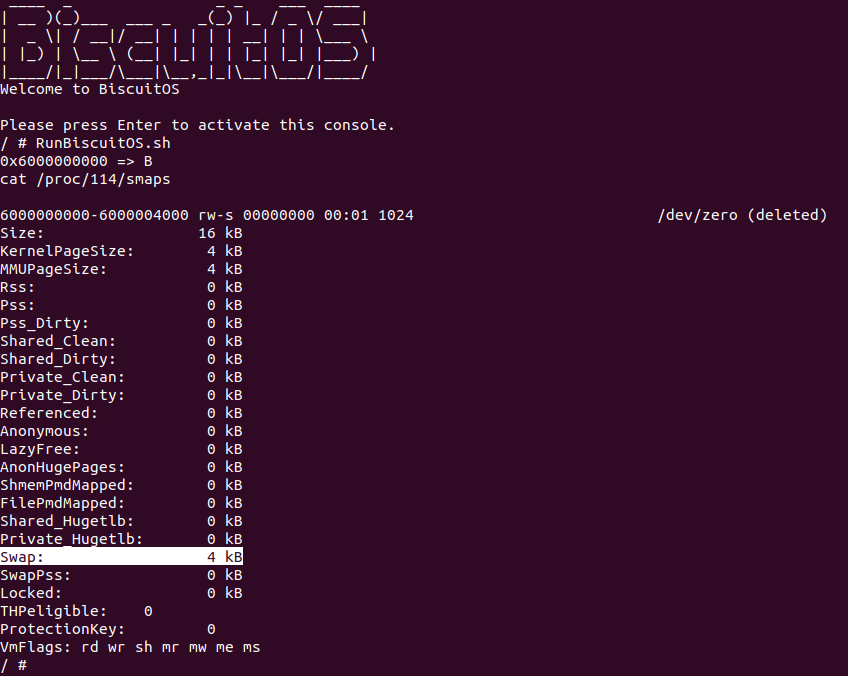Click the 'Locked:' label

[32, 593]
